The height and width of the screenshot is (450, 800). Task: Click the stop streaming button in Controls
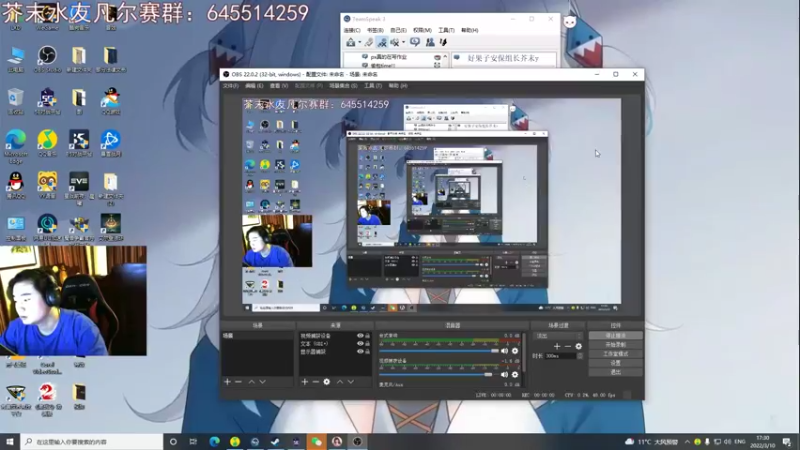click(x=615, y=336)
